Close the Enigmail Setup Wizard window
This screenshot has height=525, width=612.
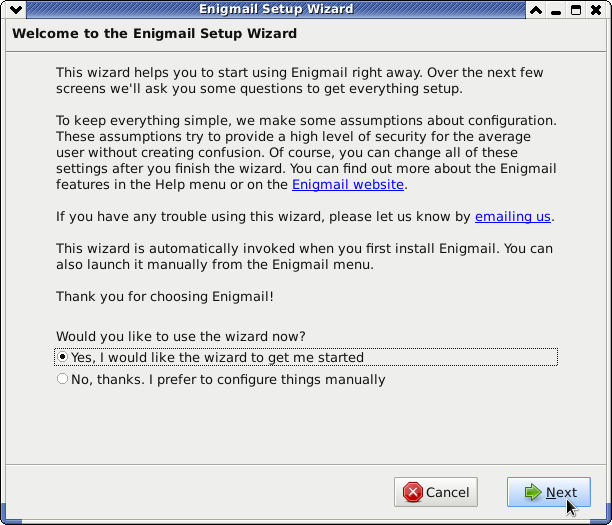coord(596,10)
